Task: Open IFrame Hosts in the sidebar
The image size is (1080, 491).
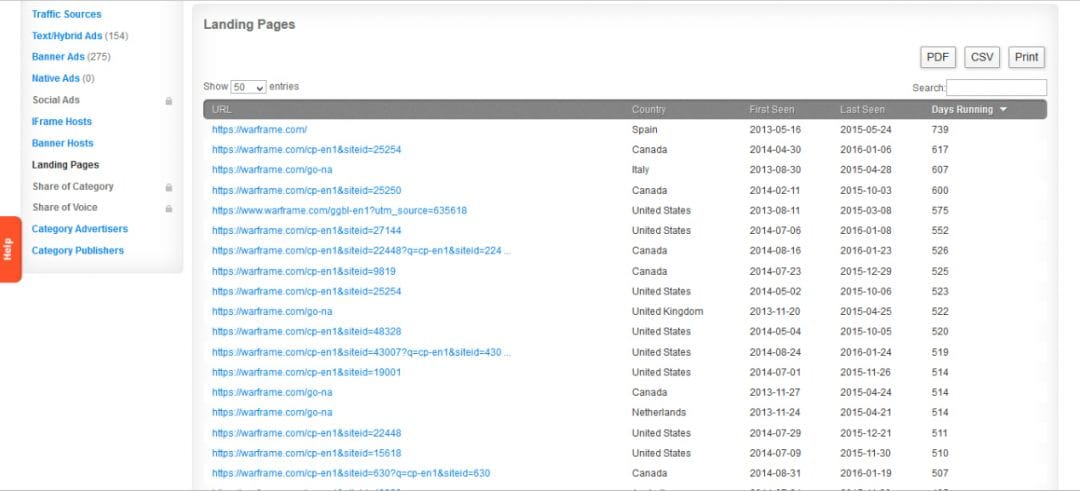Action: tap(61, 121)
